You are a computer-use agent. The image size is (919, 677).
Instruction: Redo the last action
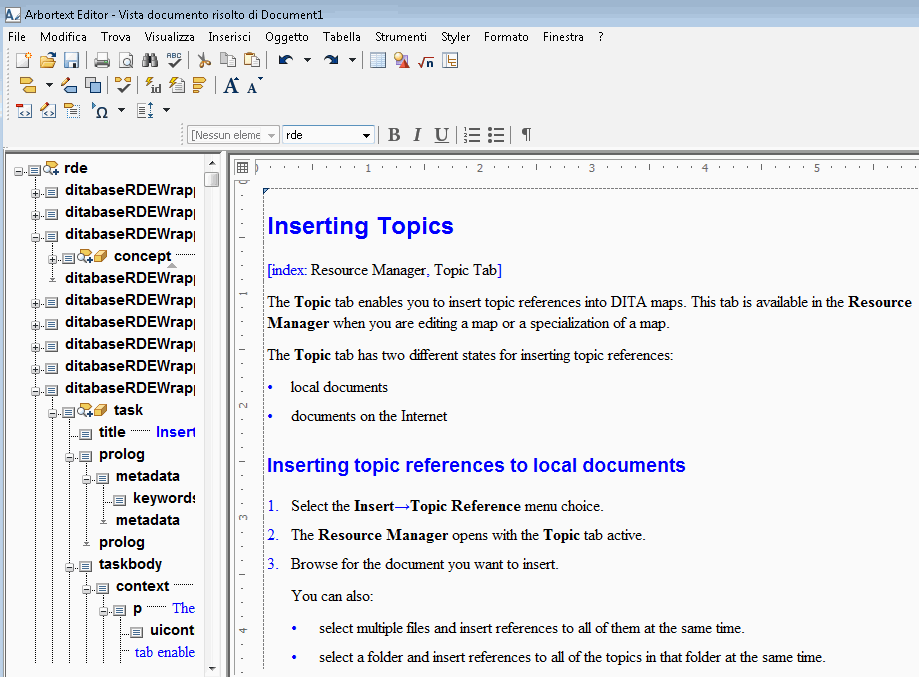[331, 60]
